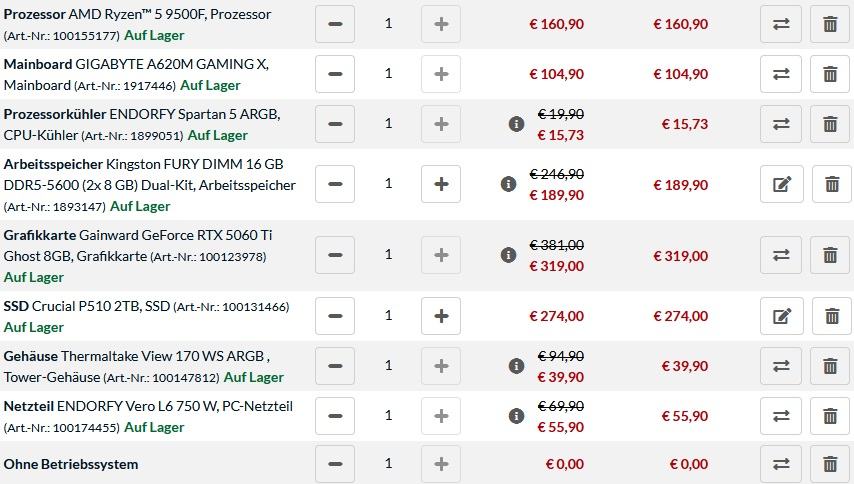Decrease Gainward graphics card quantity
Image resolution: width=854 pixels, height=484 pixels.
[335, 255]
